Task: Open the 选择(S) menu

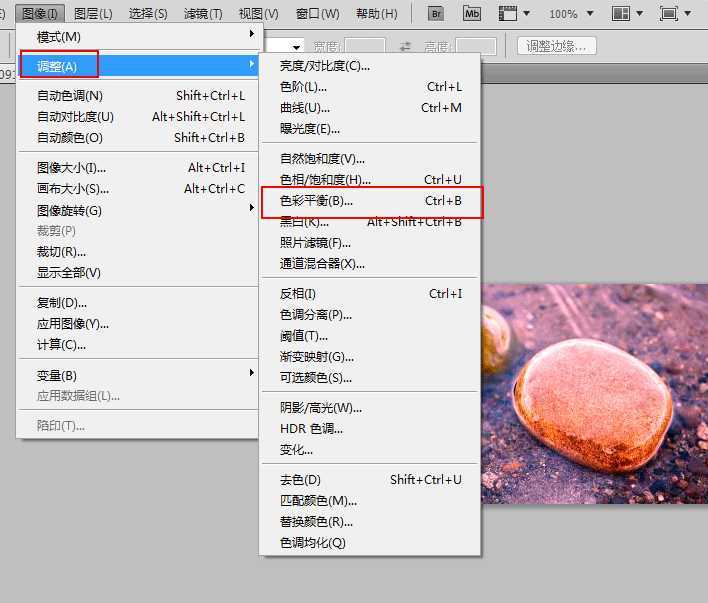Action: (x=148, y=14)
